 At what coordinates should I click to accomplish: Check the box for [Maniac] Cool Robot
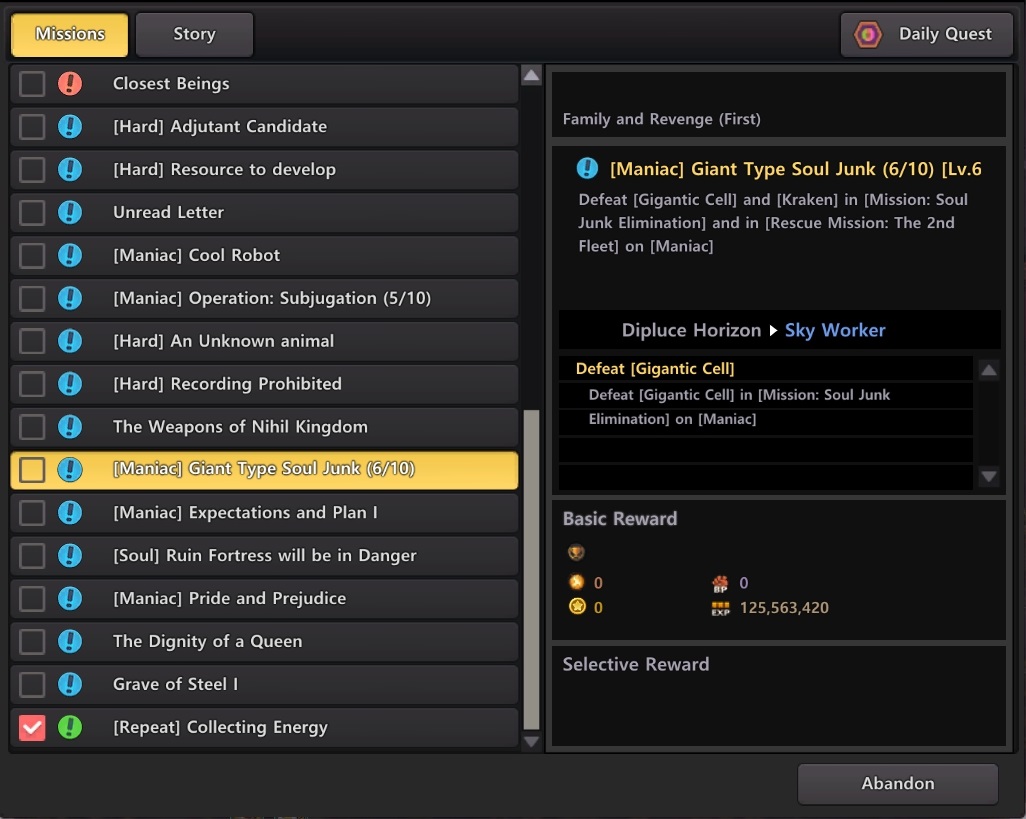32,255
